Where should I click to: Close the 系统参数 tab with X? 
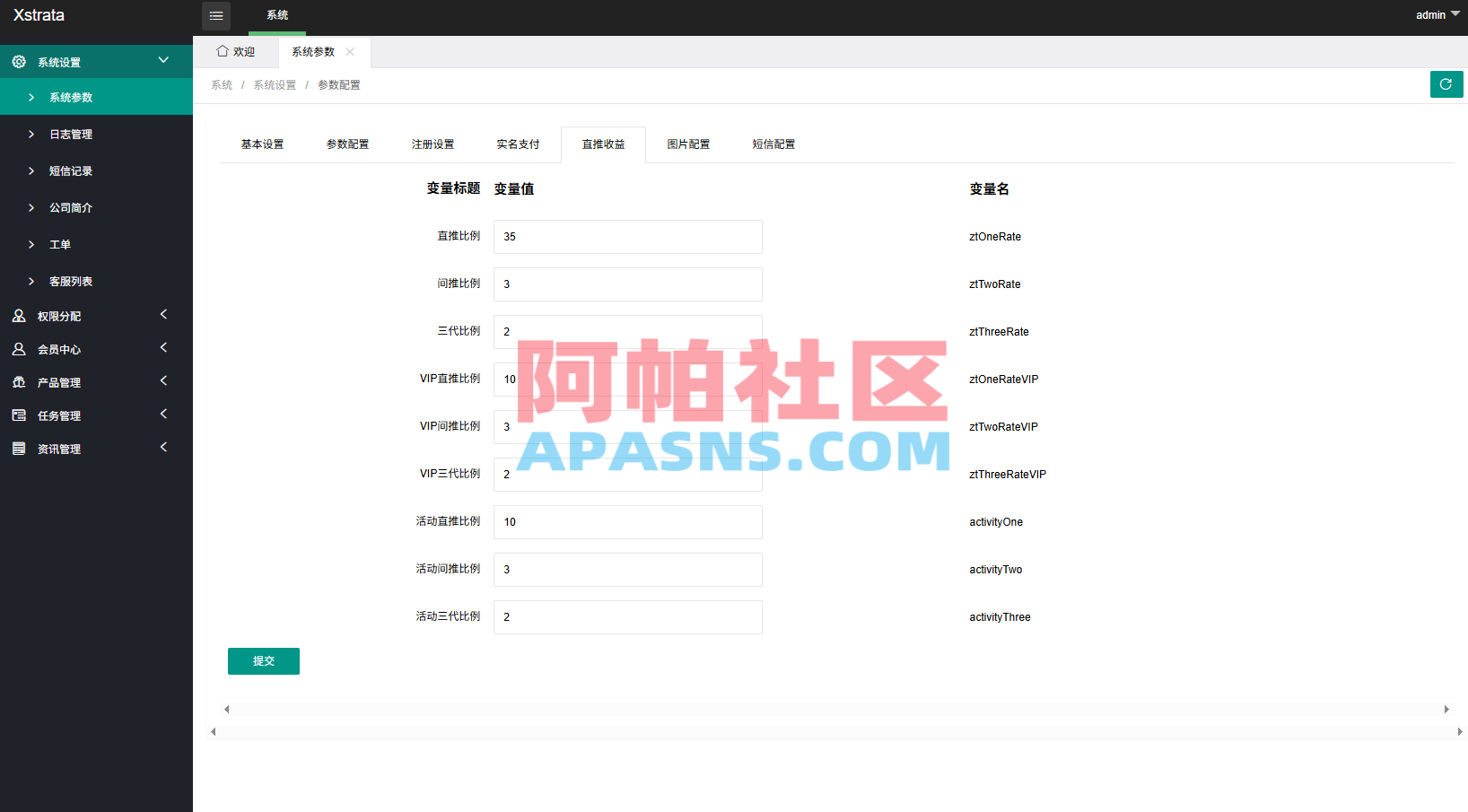point(350,52)
